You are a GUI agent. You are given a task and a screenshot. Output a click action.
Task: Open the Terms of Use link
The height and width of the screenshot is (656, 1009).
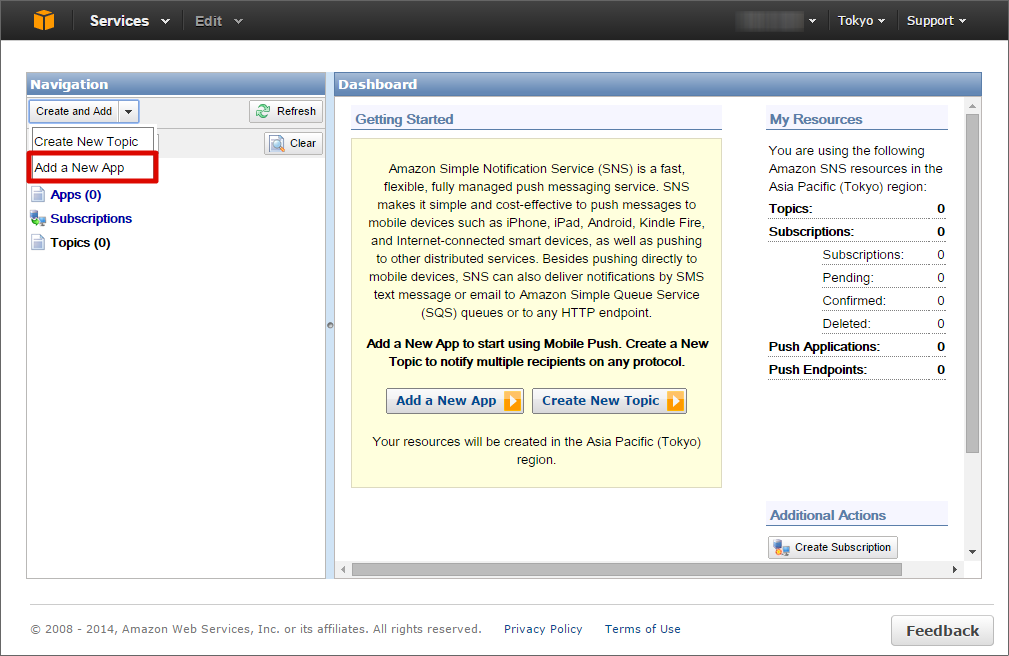pyautogui.click(x=642, y=629)
